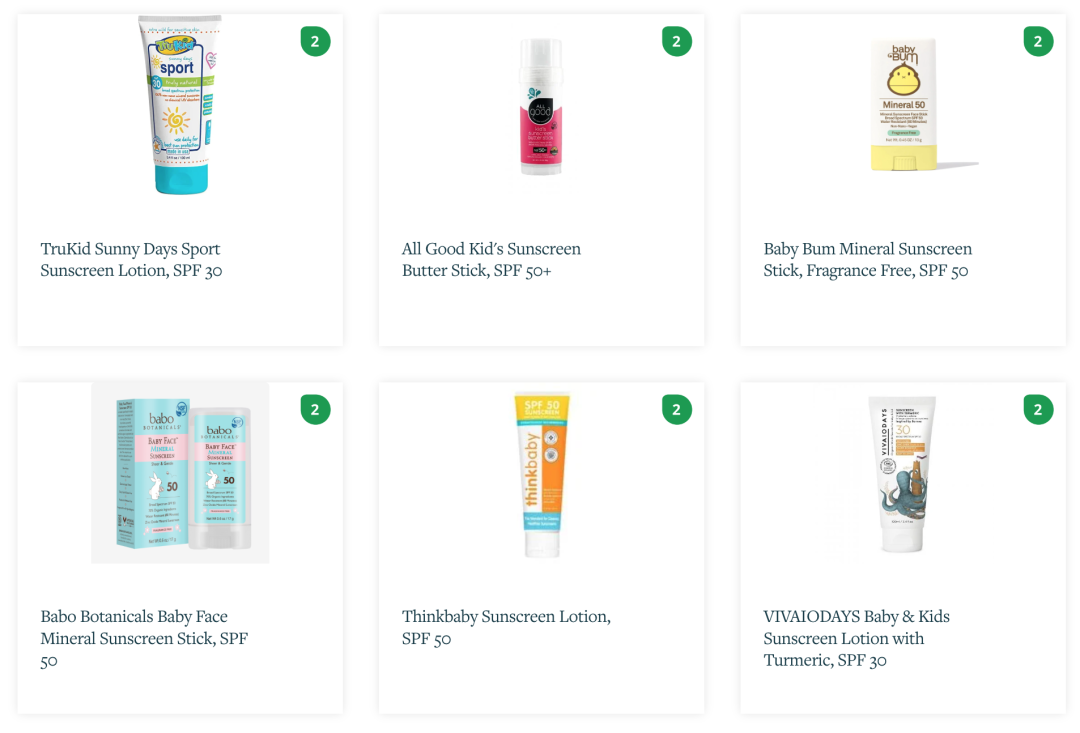The width and height of the screenshot is (1080, 733).
Task: Click the green score badge on All Good card
Action: coord(676,41)
